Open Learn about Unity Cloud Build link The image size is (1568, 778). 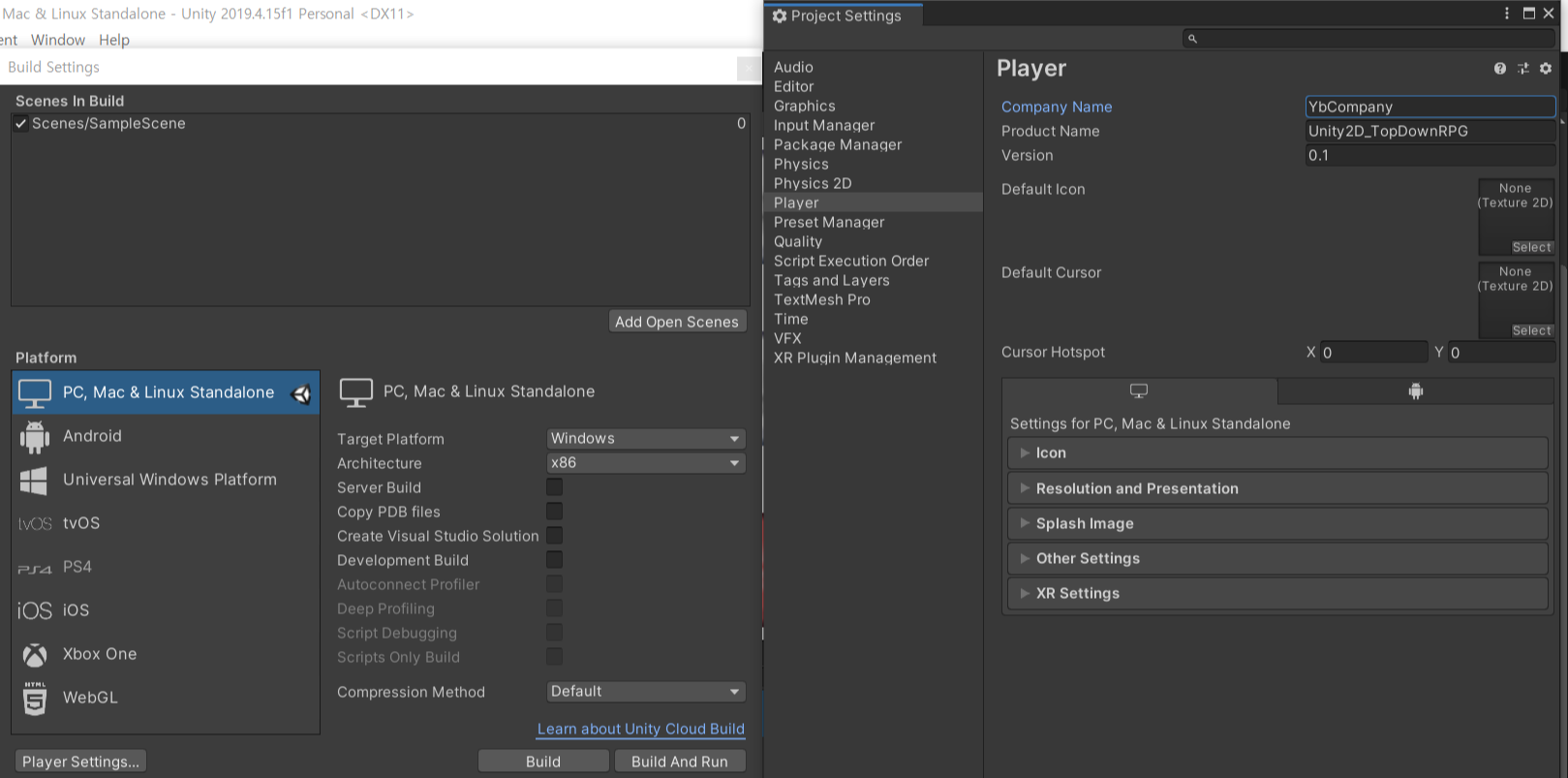(x=641, y=729)
